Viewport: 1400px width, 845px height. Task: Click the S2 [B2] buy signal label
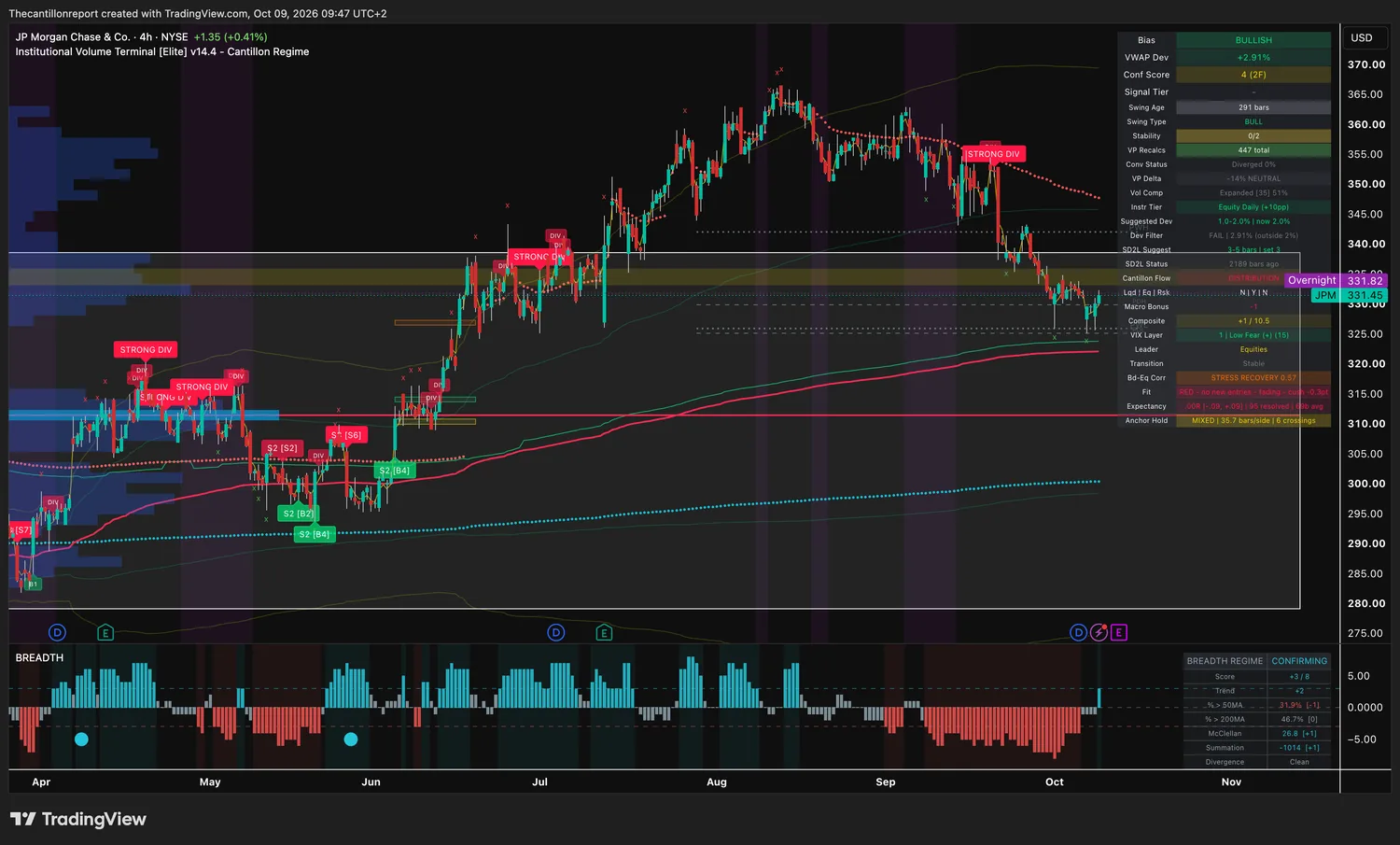point(299,514)
